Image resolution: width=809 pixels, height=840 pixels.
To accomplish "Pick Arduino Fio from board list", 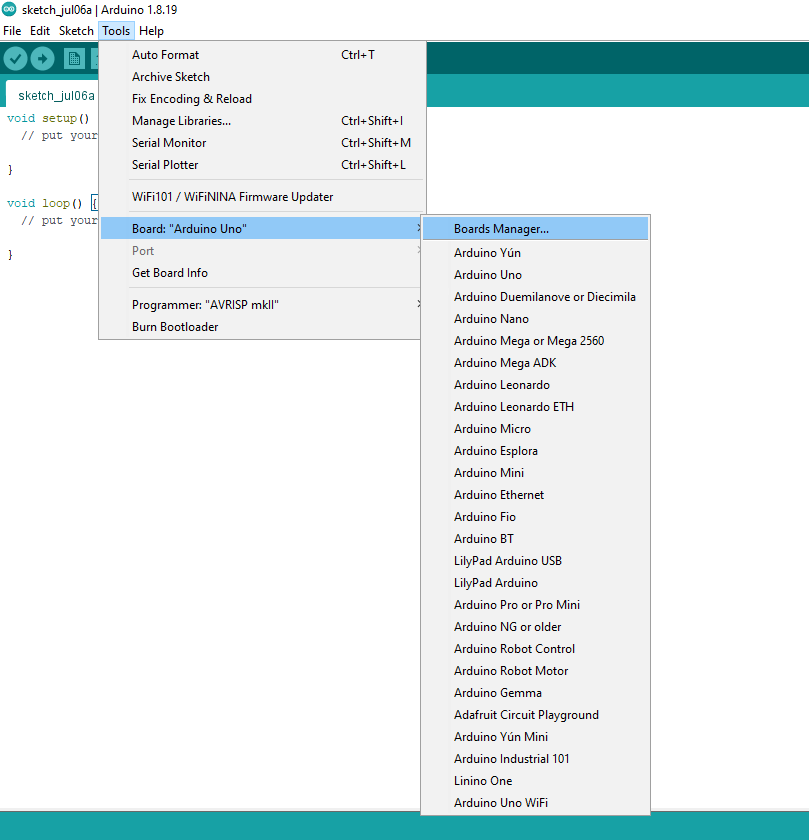I will 535,516.
